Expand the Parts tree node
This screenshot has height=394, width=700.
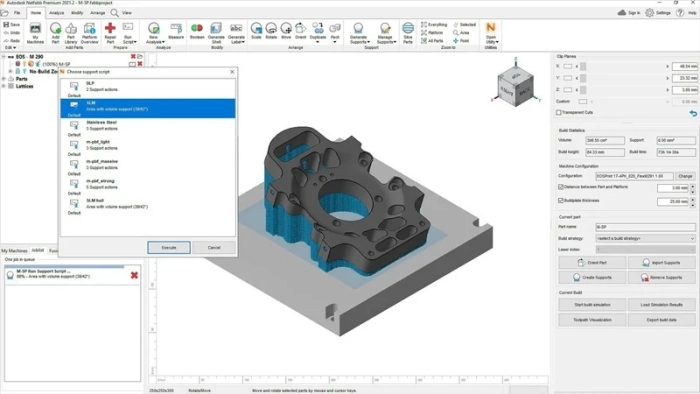coord(4,79)
